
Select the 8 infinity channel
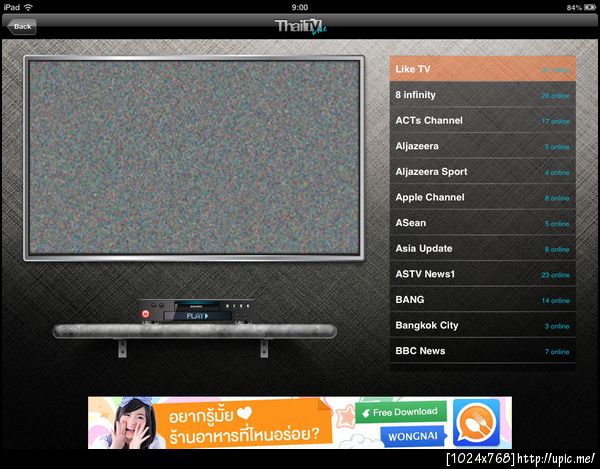(483, 94)
